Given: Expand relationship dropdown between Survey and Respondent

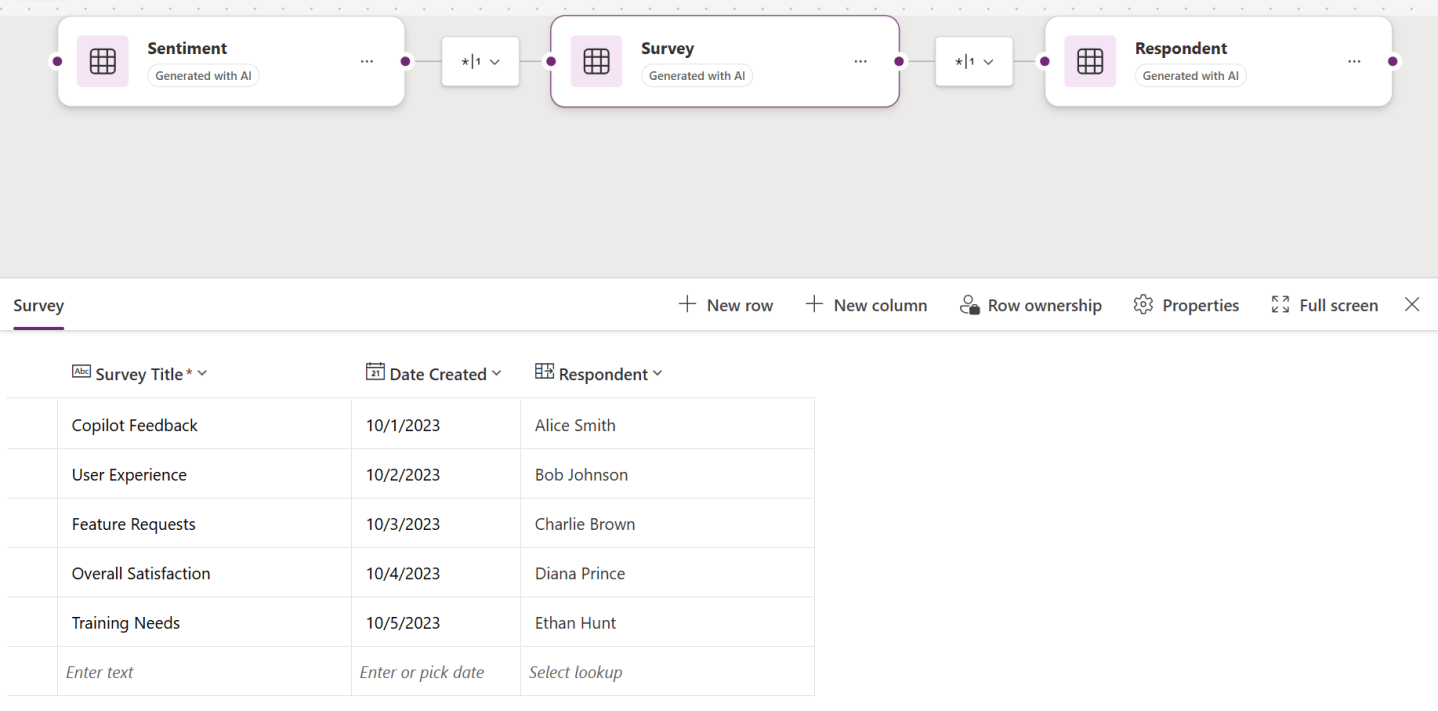Looking at the screenshot, I should pyautogui.click(x=974, y=61).
